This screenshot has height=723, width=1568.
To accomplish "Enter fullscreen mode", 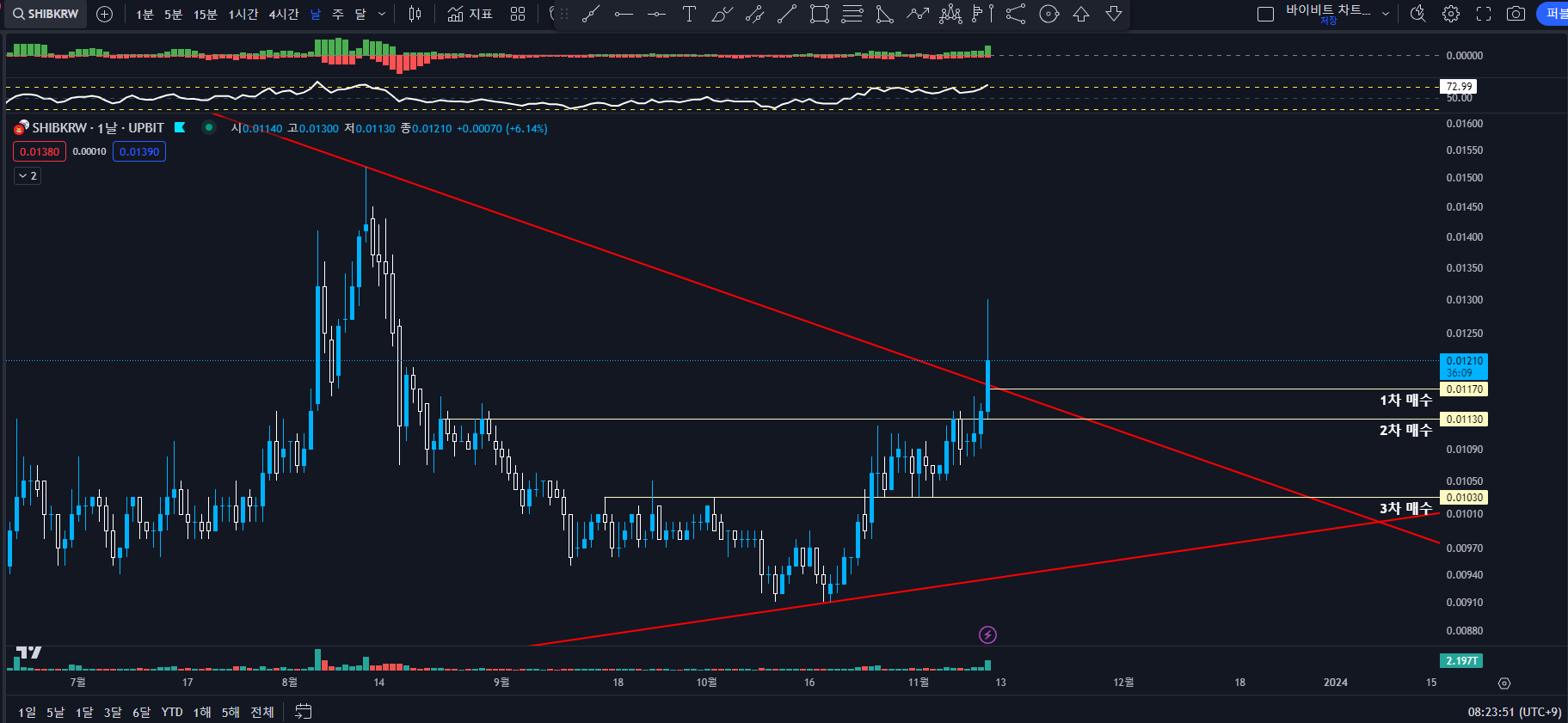I will [x=1484, y=14].
